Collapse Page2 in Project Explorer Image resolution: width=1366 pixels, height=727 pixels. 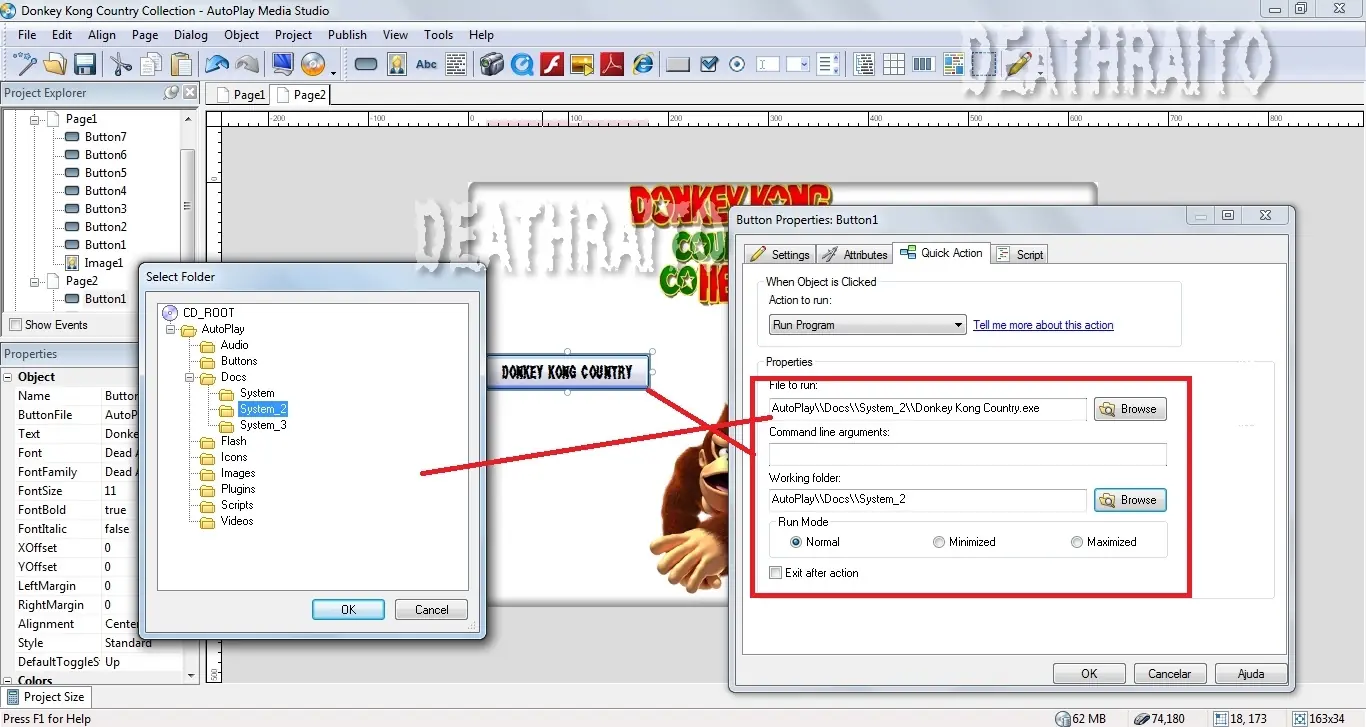34,281
